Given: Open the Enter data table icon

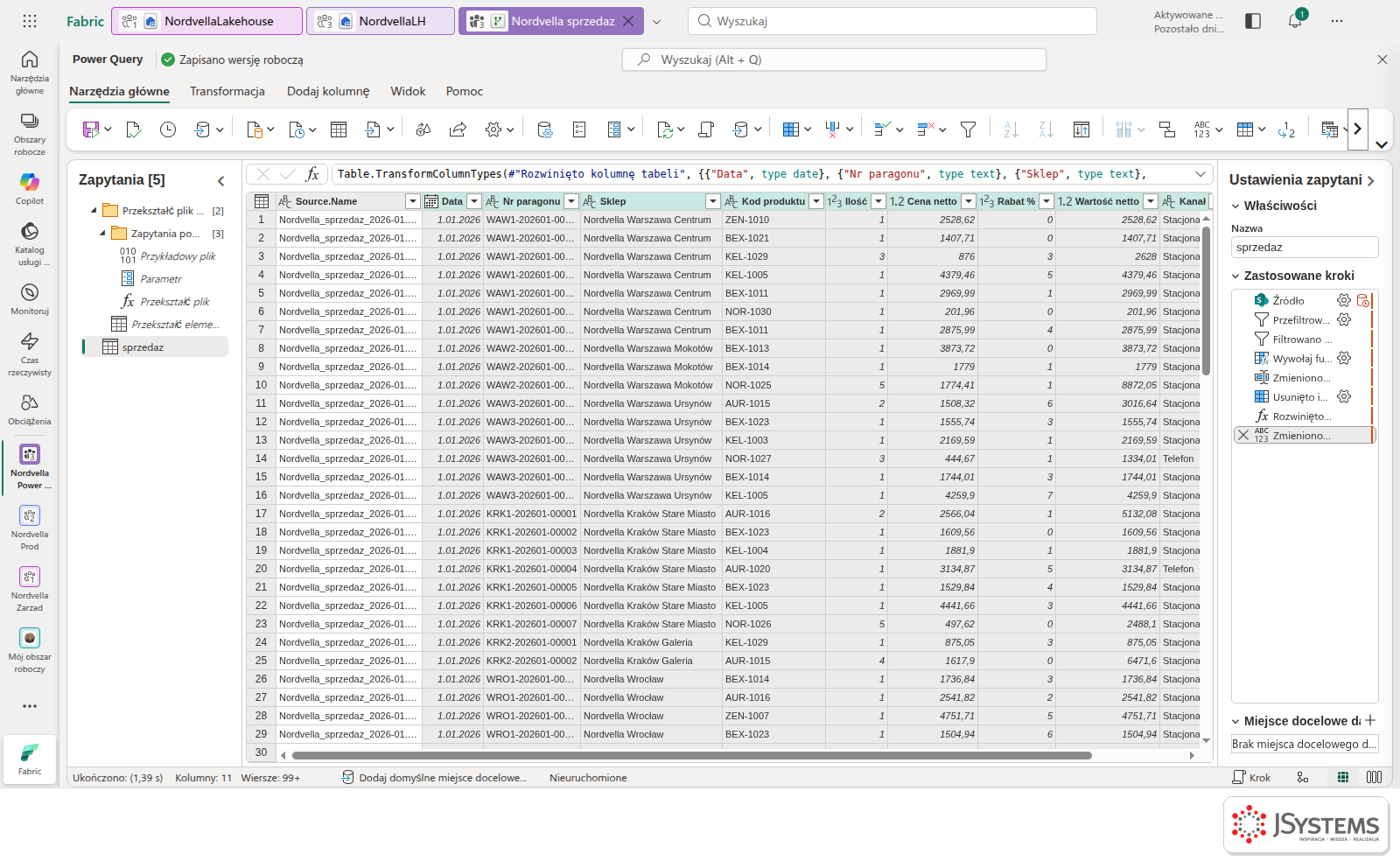Looking at the screenshot, I should tap(339, 129).
